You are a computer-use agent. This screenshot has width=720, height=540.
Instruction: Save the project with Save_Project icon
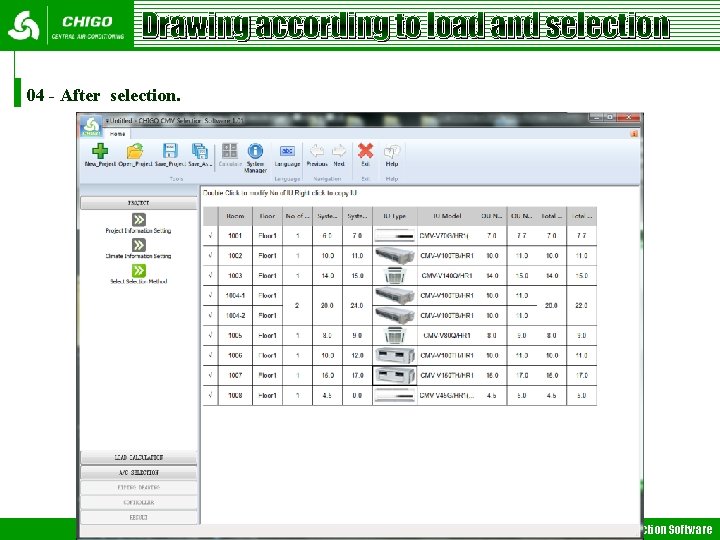click(x=170, y=151)
